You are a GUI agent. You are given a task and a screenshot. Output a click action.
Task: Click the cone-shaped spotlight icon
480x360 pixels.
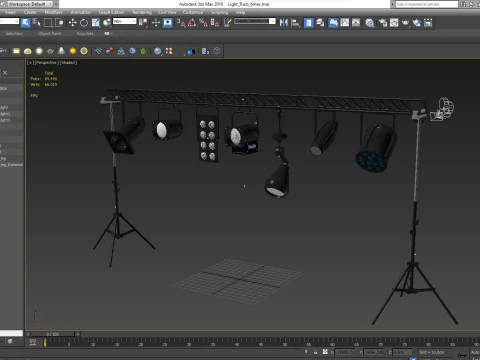point(61,51)
